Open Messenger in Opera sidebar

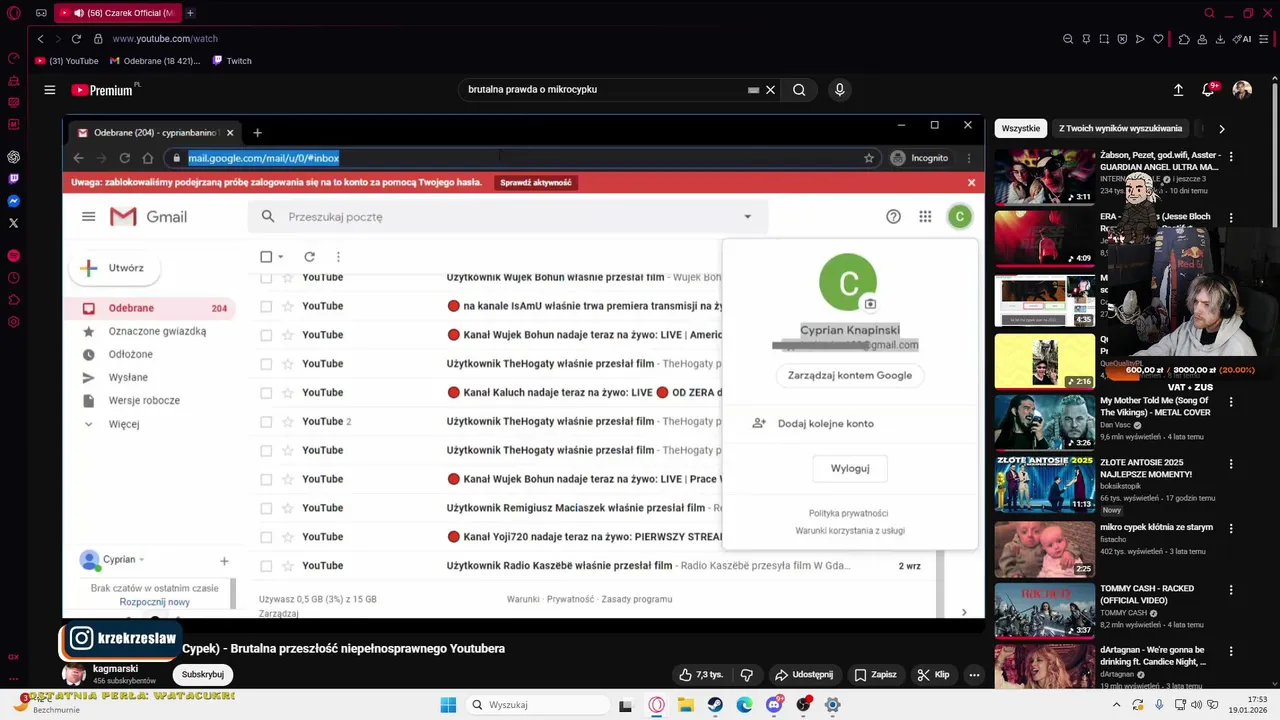(x=13, y=201)
